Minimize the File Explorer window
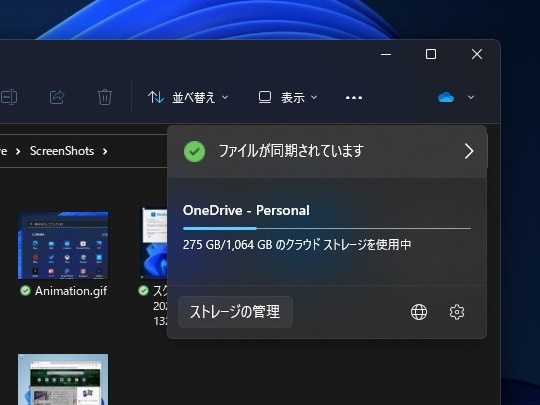This screenshot has width=540, height=405. pos(386,54)
